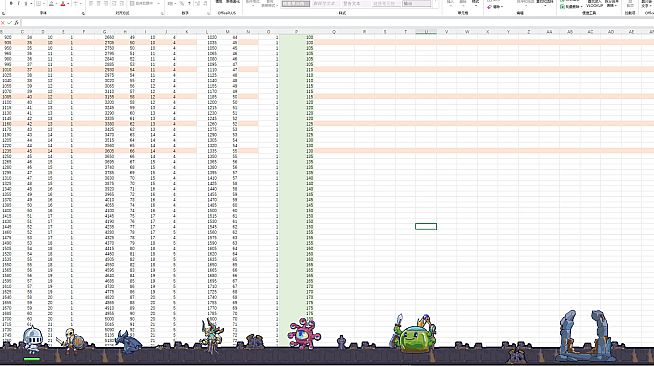Toggle italic formatting in the ribbon
Viewport: 654px width, 366px height.
(x=18, y=3)
